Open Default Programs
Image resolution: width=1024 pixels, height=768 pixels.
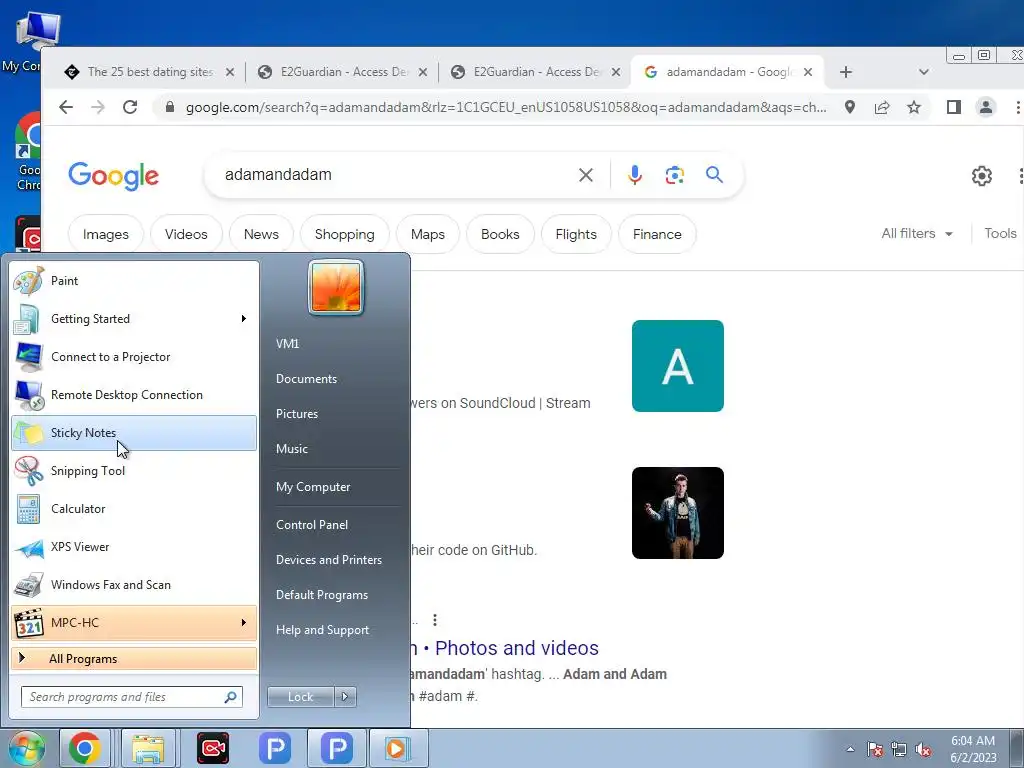tap(322, 595)
